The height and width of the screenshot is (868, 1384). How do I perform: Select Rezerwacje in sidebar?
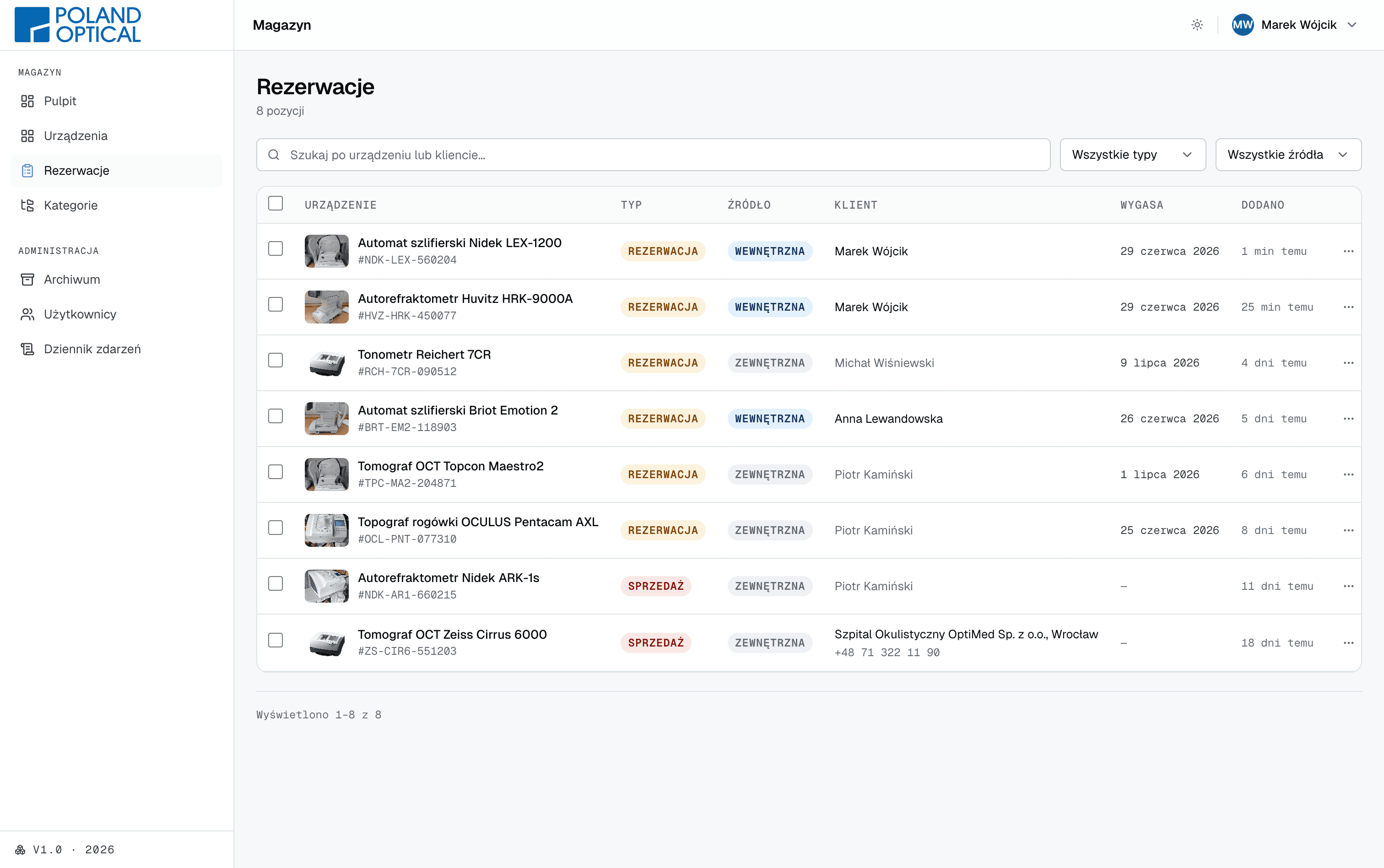coord(117,171)
